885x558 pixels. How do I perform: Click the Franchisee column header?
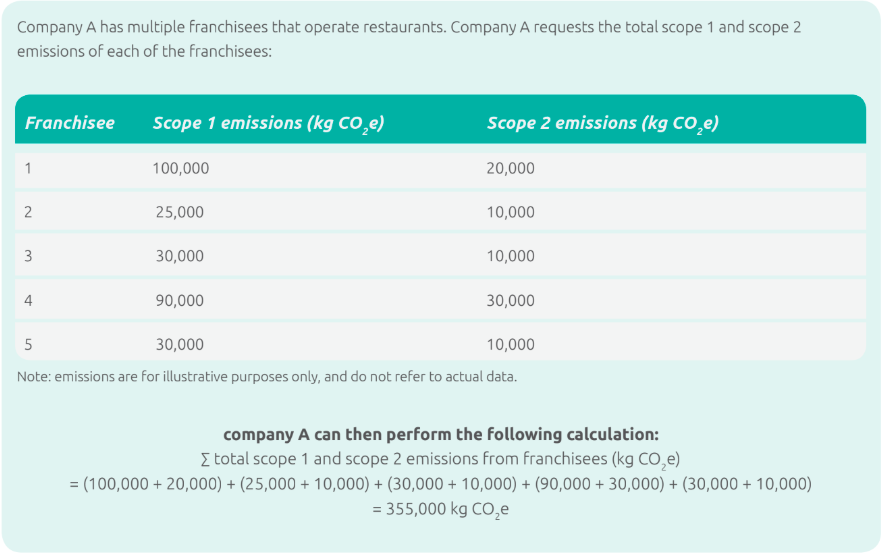(70, 123)
